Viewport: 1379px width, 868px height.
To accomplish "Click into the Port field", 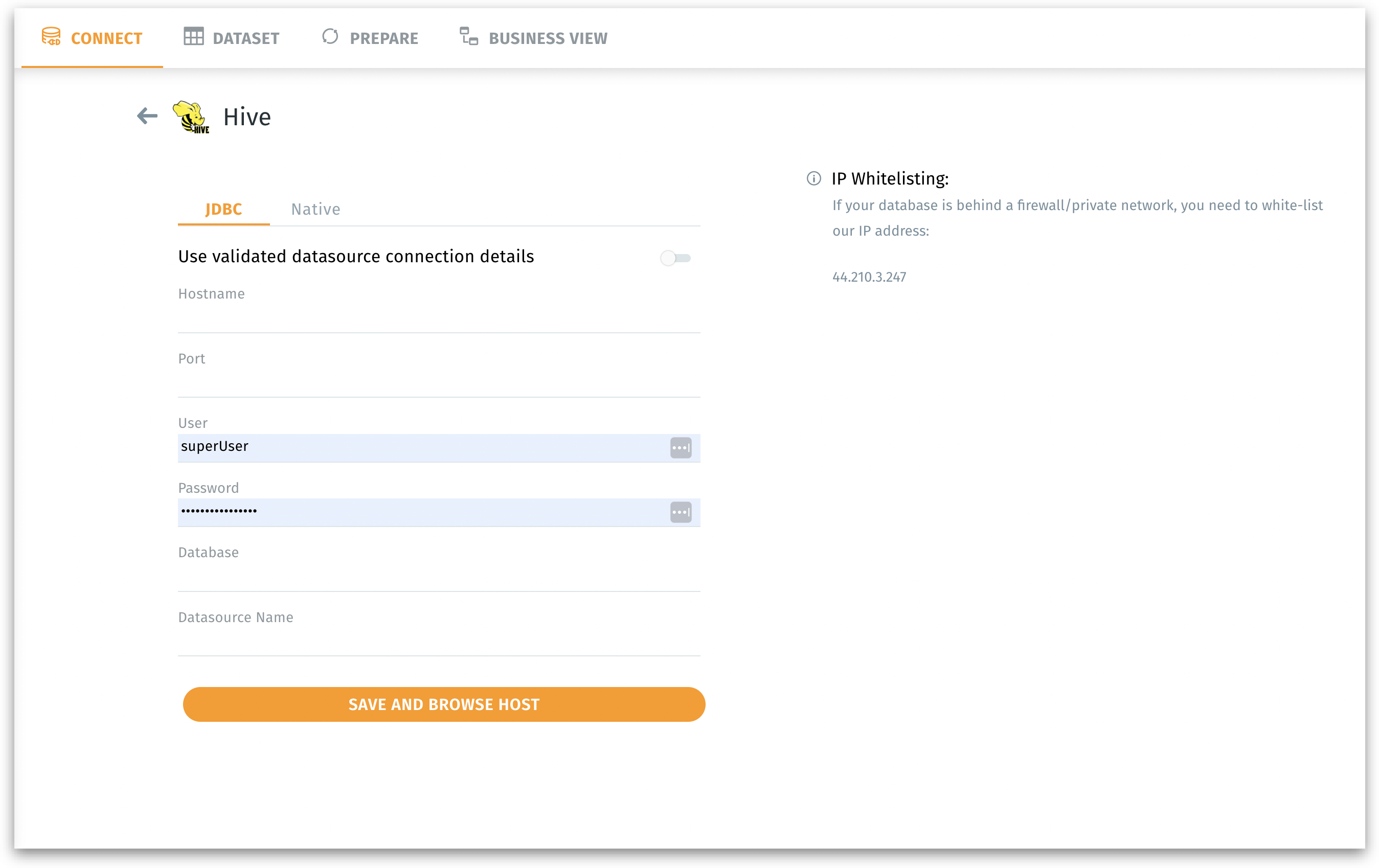I will (x=439, y=383).
